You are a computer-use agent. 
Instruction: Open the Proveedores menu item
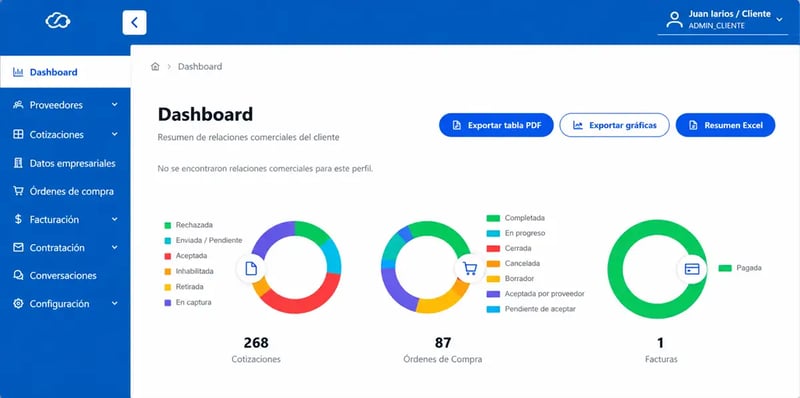tap(65, 105)
